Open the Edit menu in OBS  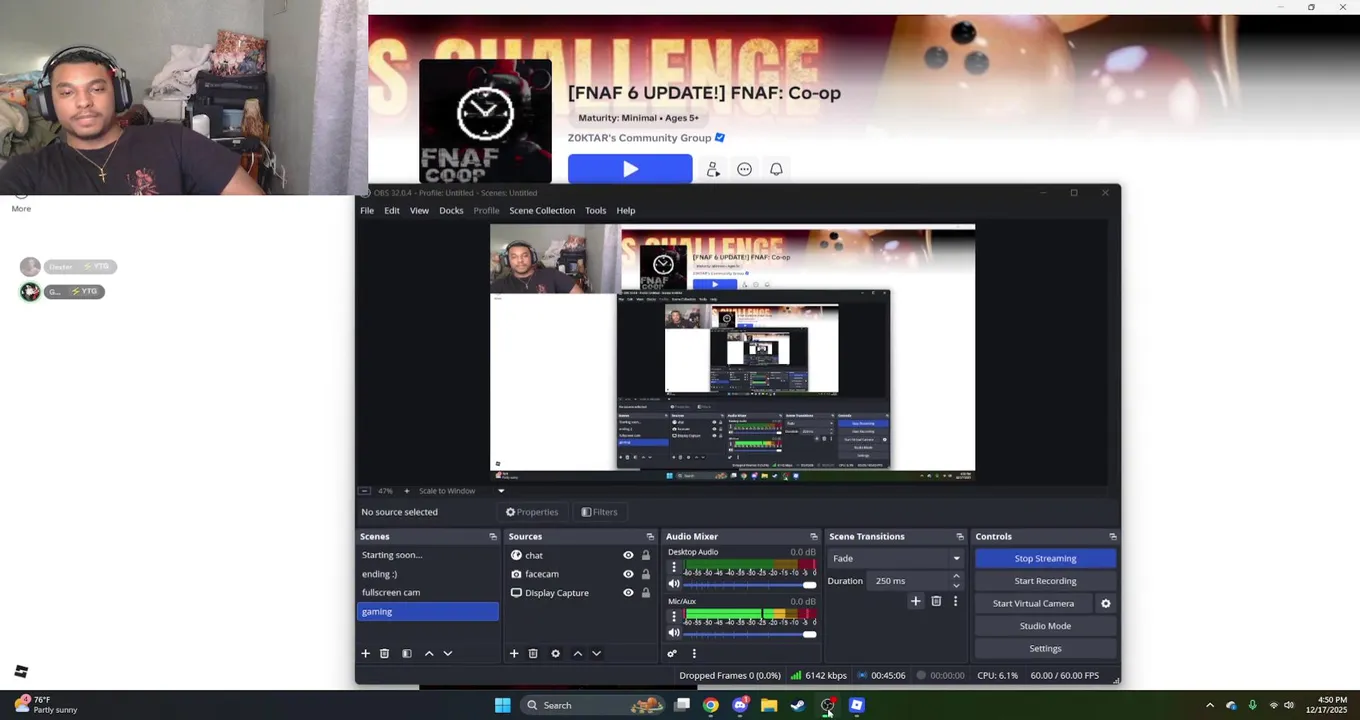(x=392, y=211)
